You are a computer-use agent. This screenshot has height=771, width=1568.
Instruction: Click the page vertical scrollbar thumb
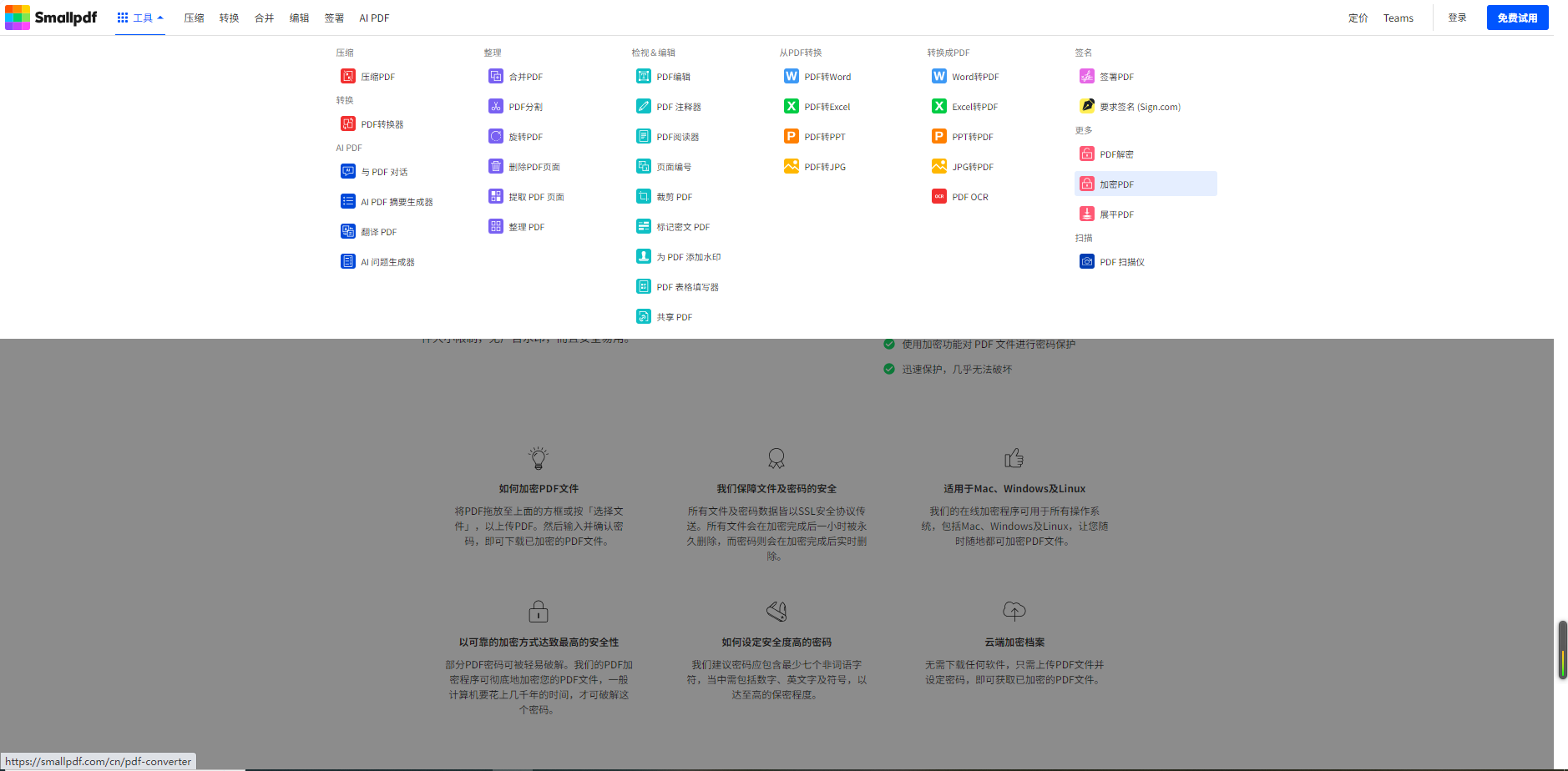pos(1562,650)
